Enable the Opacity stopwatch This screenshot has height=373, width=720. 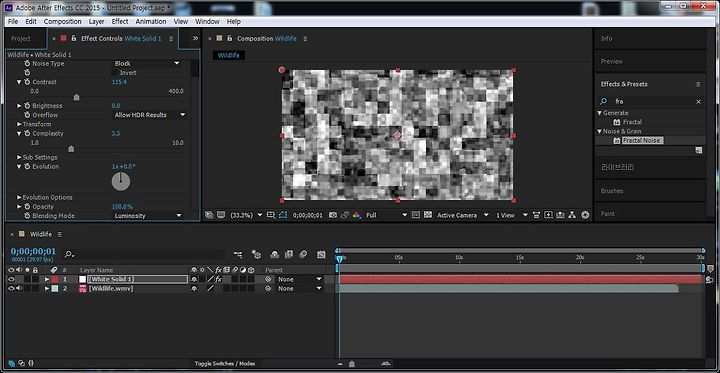[27, 206]
